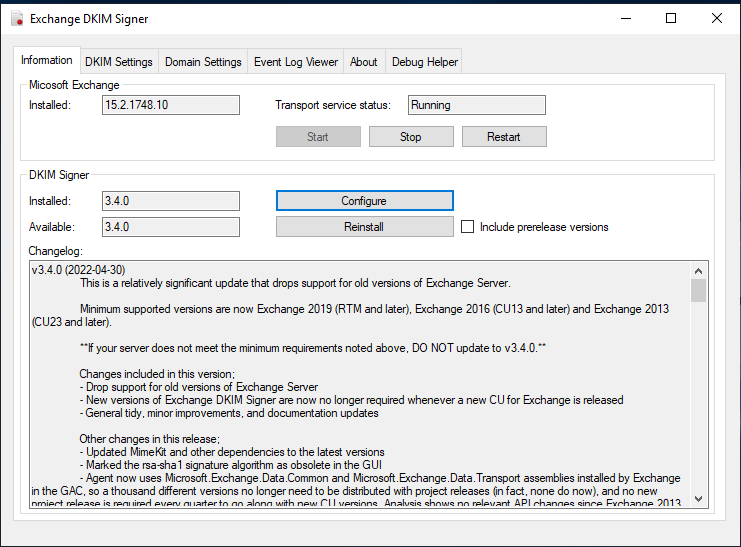Click the 'Transport service status:' label

point(333,105)
